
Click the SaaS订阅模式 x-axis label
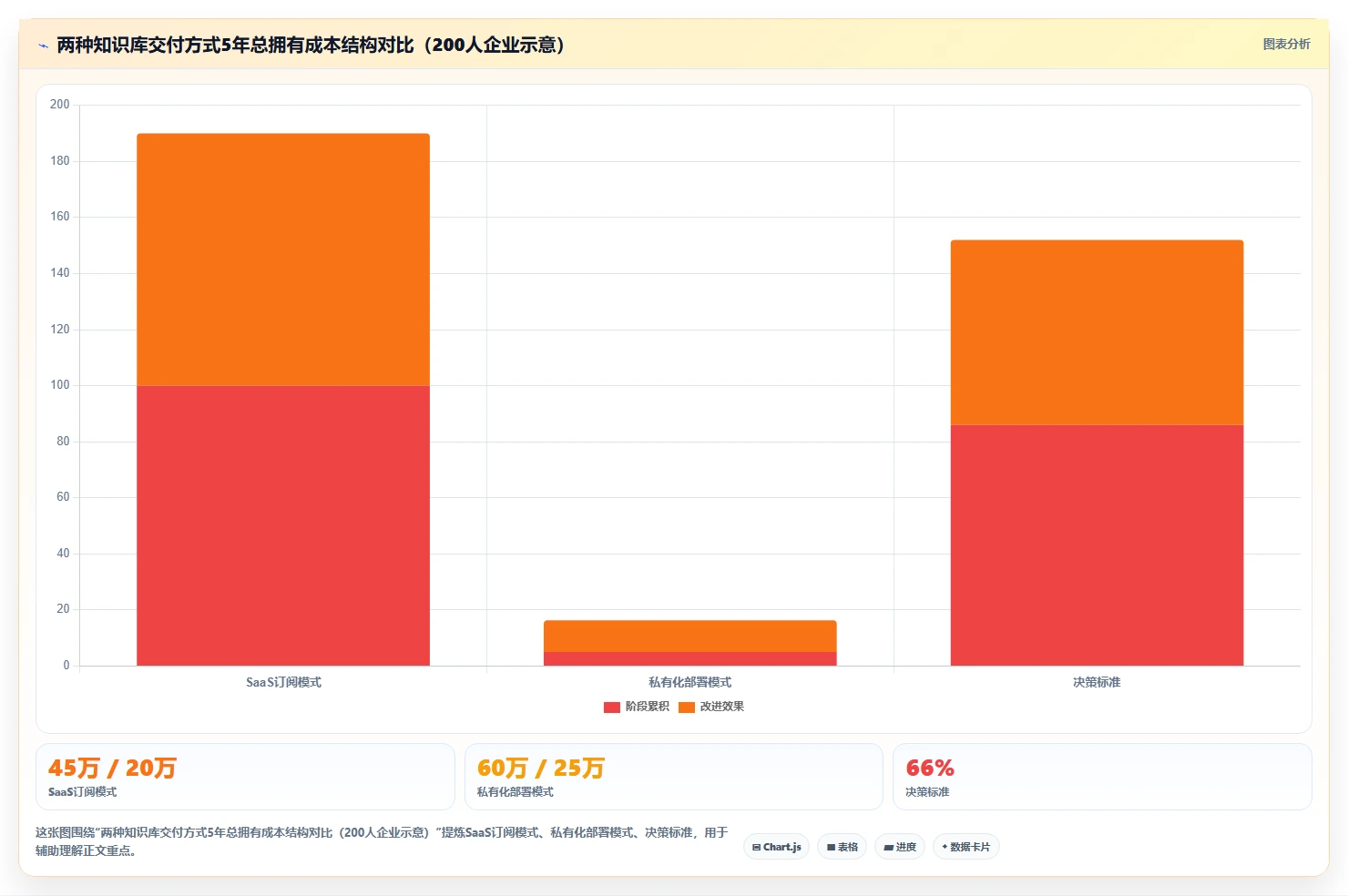point(283,682)
